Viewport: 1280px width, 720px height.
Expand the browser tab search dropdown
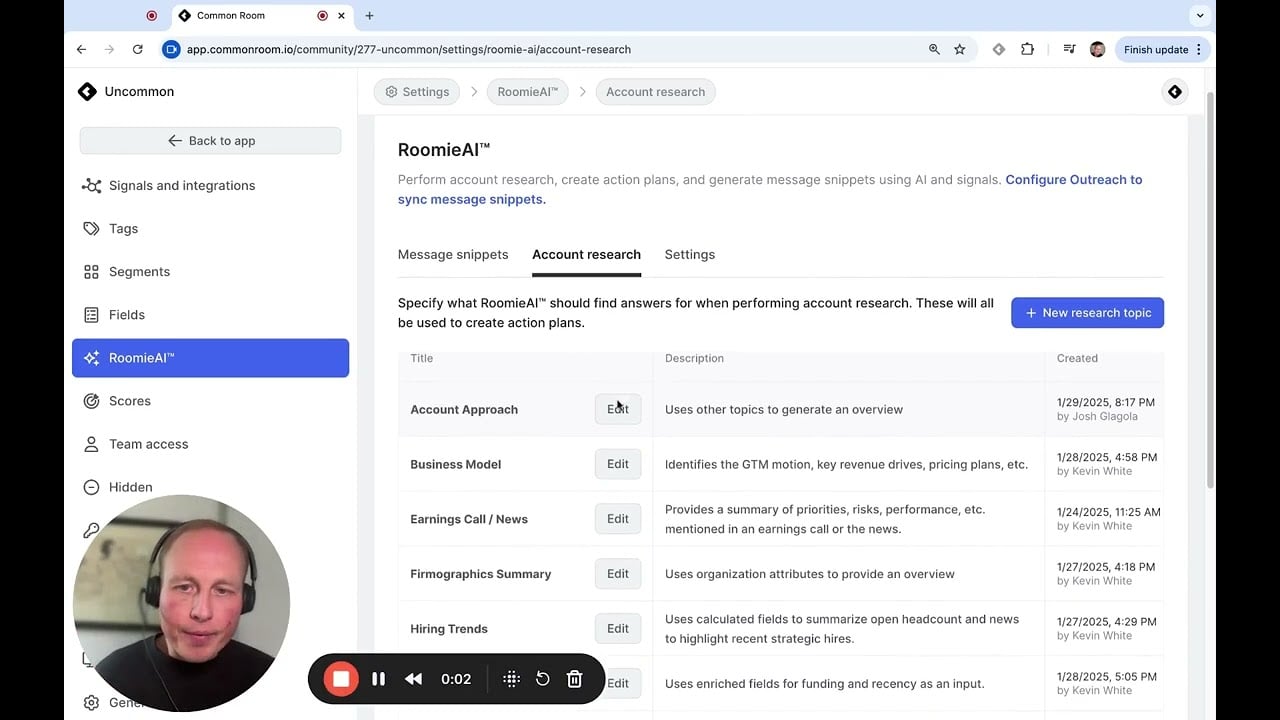click(1200, 15)
